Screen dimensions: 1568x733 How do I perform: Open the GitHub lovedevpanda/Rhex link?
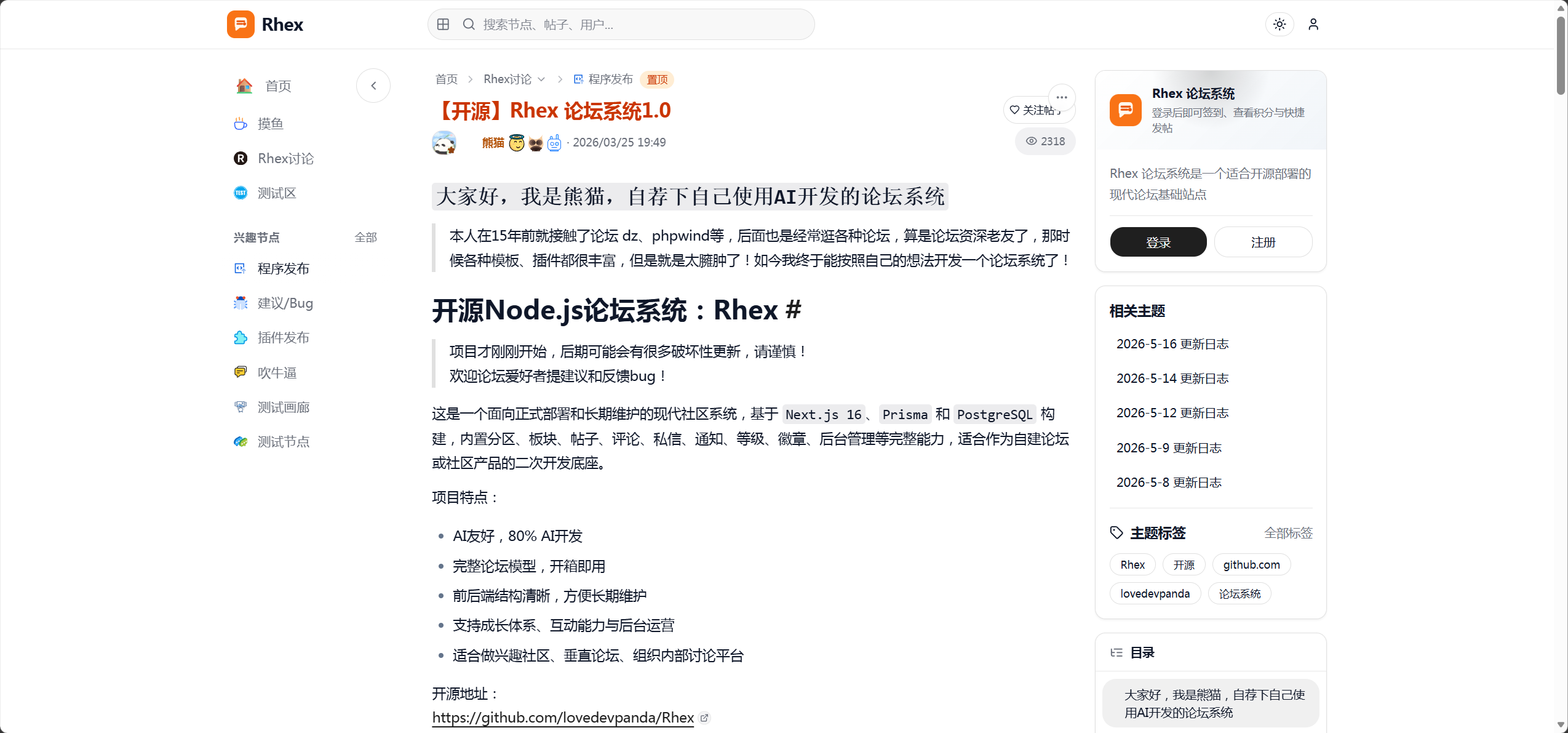[x=563, y=718]
